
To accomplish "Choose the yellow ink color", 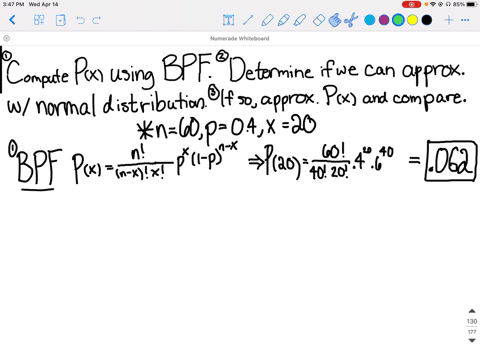I will [x=412, y=20].
